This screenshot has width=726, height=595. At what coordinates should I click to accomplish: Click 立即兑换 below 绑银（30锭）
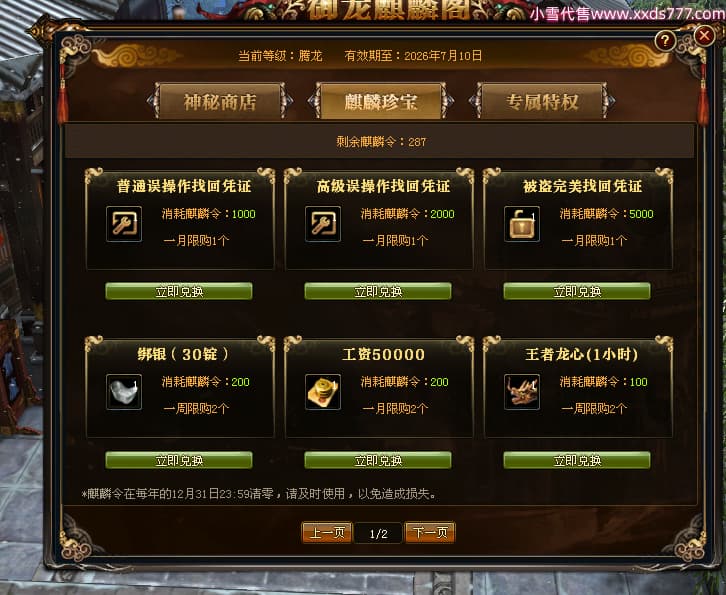[179, 460]
